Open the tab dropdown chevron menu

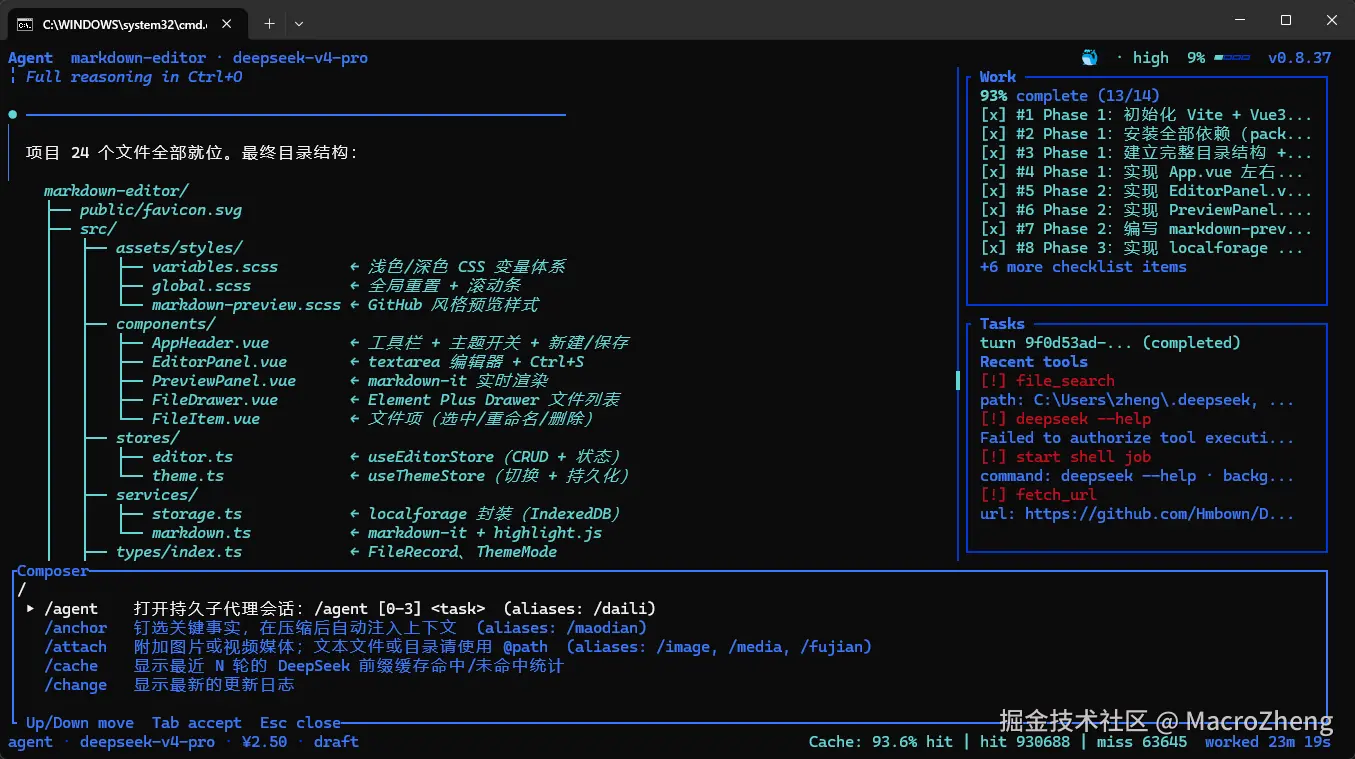299,23
